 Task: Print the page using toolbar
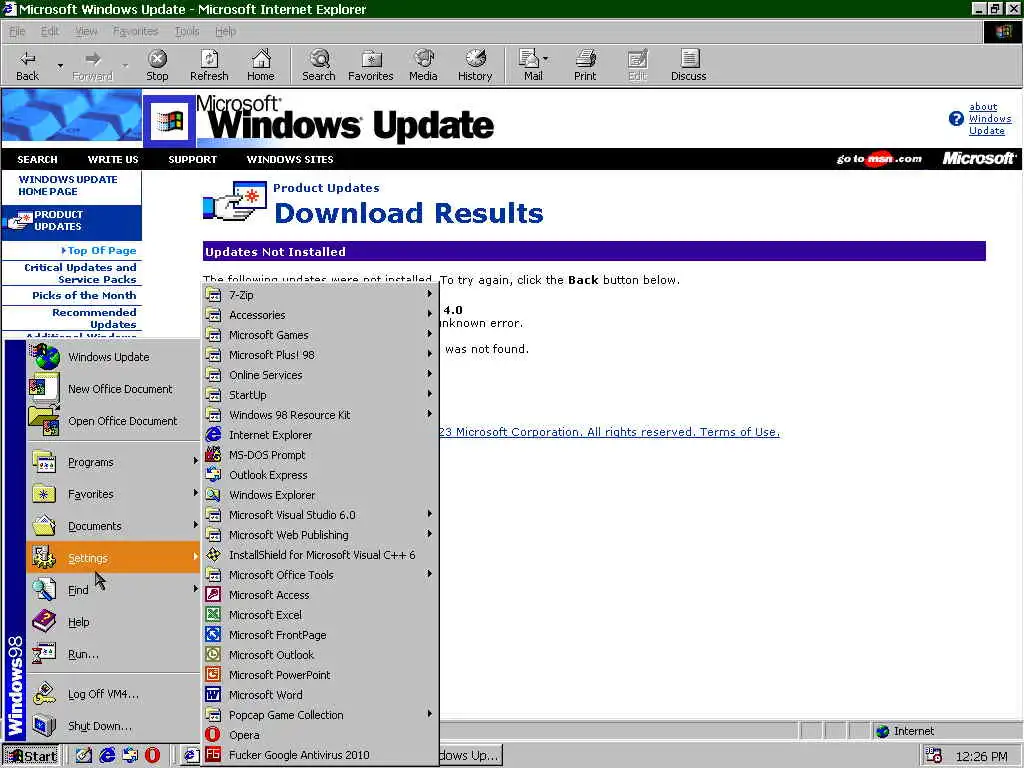tap(585, 65)
